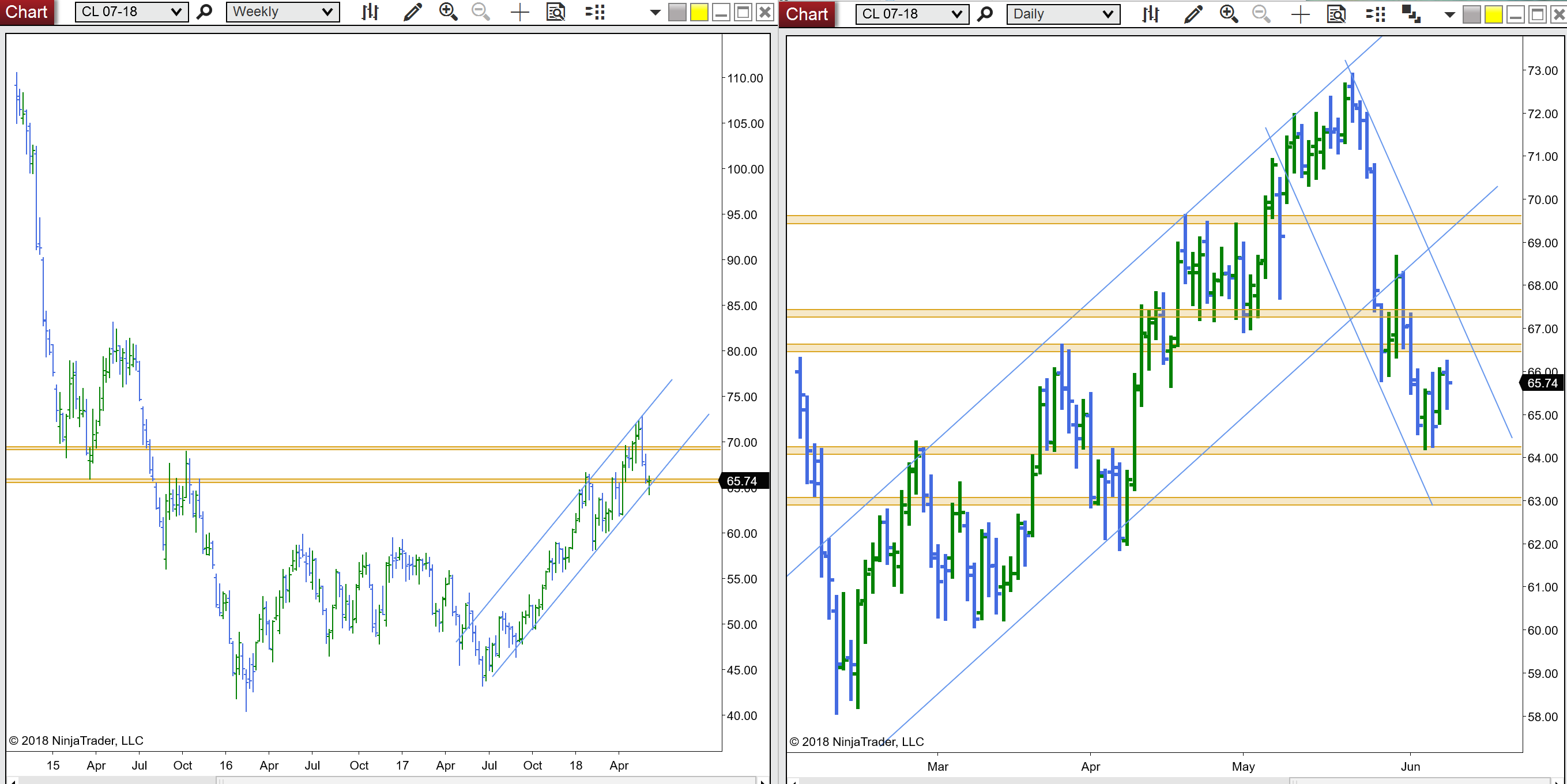Click the gray link swatch in Daily chart
Viewport: 1567px width, 784px height.
tap(1471, 14)
